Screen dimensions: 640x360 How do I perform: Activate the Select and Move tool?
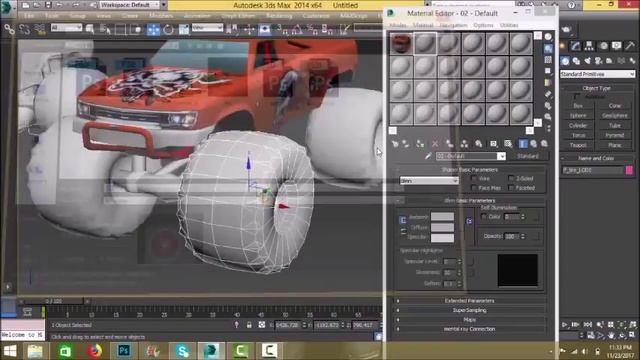153,29
